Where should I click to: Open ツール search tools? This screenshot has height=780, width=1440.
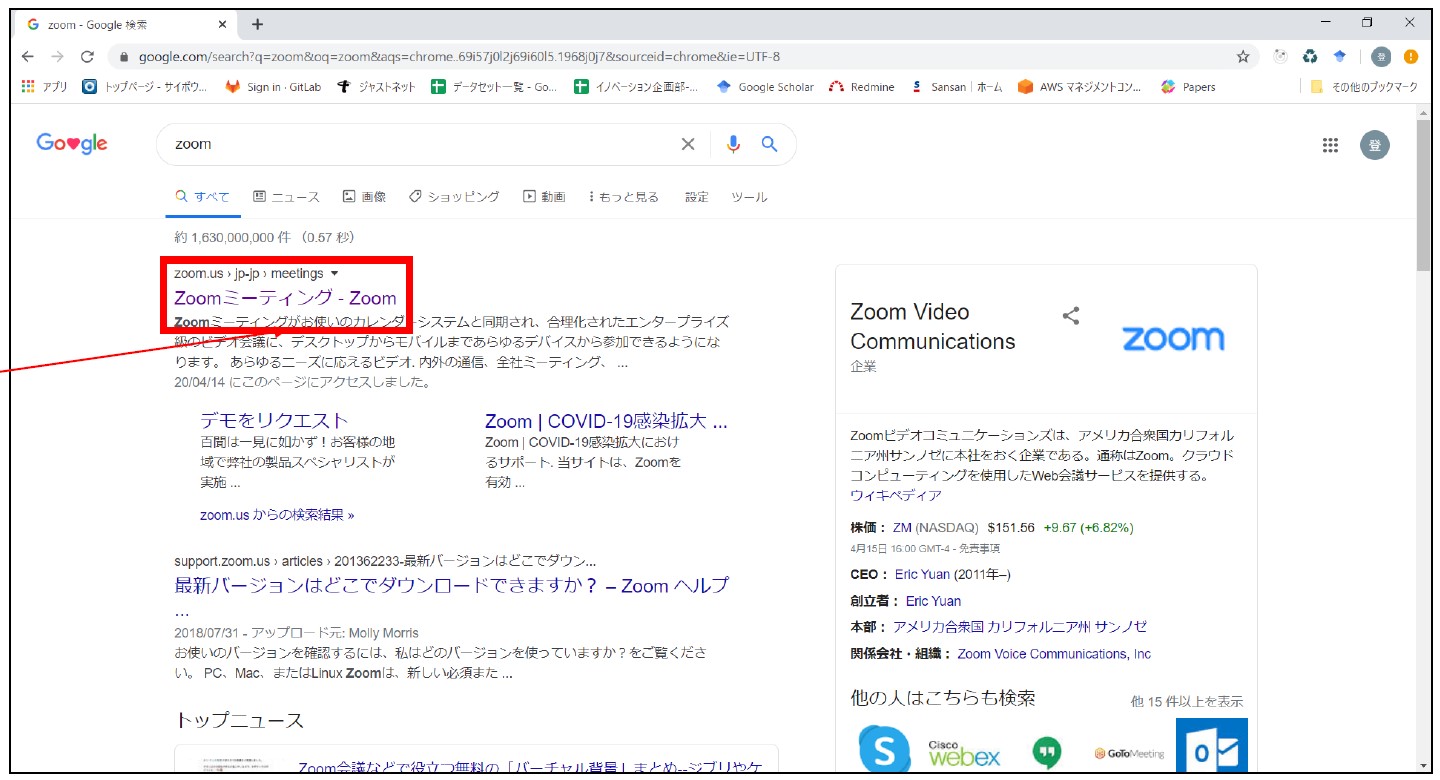pos(749,197)
